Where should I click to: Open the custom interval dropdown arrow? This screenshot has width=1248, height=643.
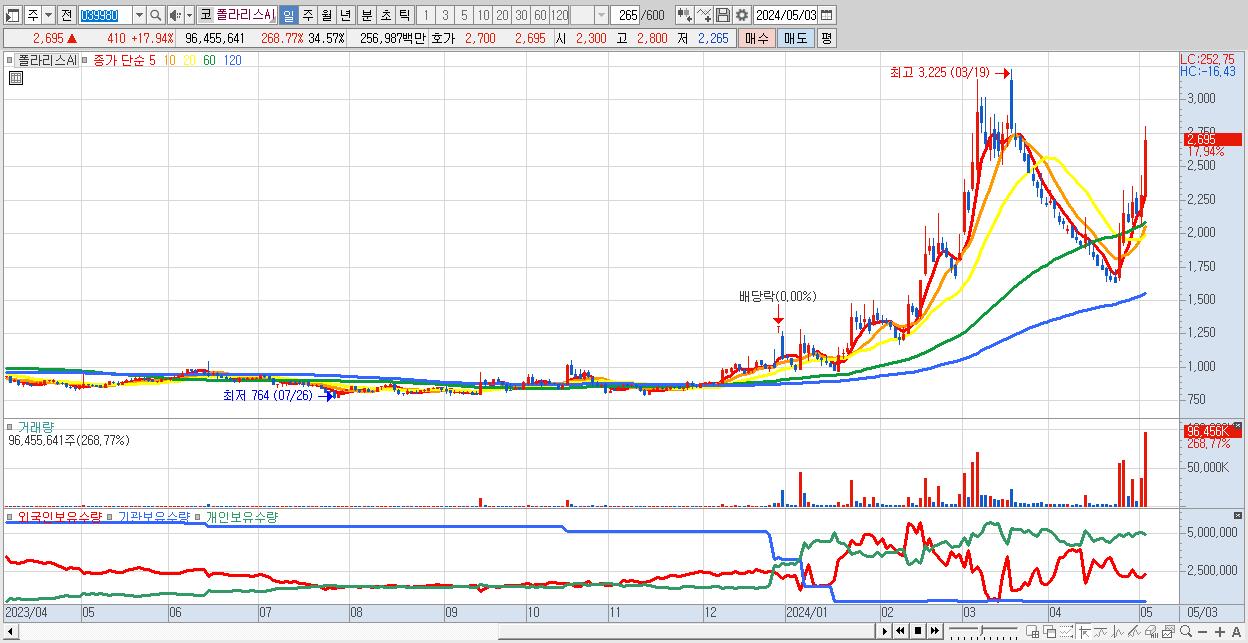(601, 15)
